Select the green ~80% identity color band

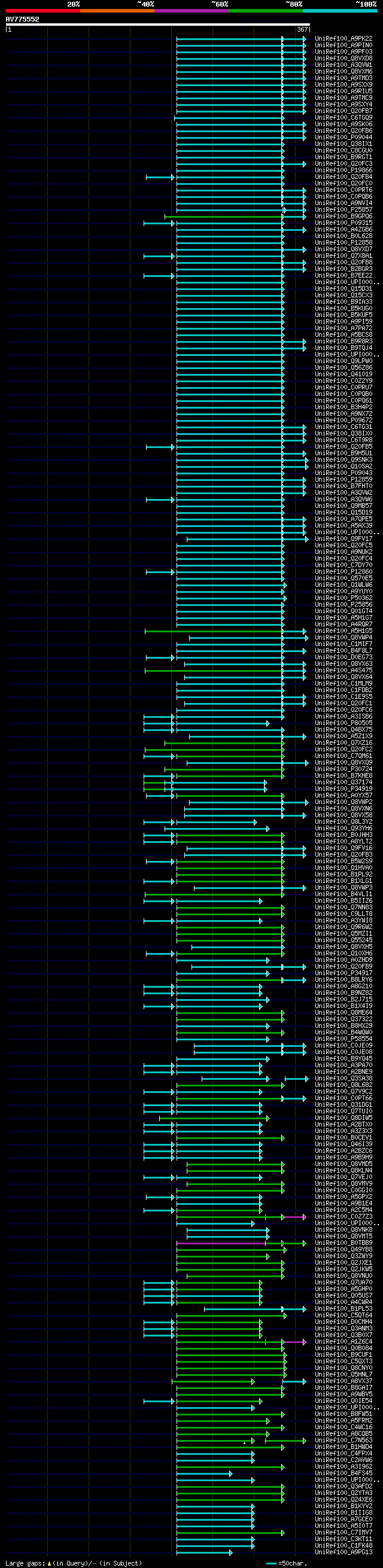coord(266,10)
